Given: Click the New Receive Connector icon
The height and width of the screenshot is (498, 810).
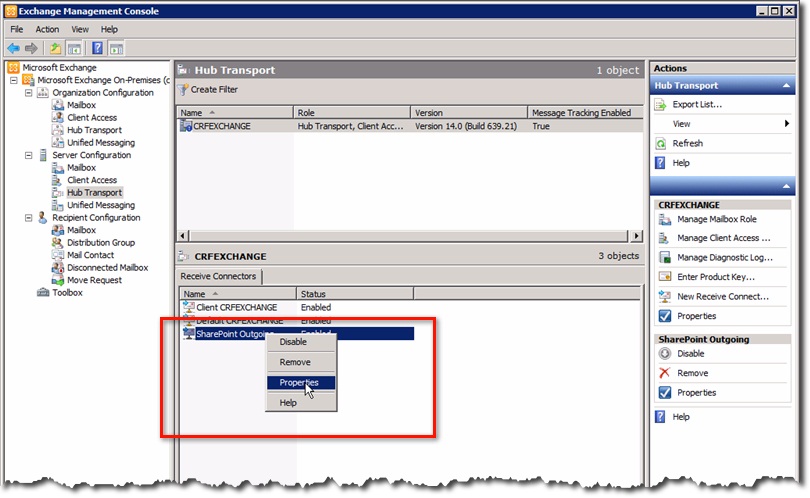Looking at the screenshot, I should pos(665,297).
